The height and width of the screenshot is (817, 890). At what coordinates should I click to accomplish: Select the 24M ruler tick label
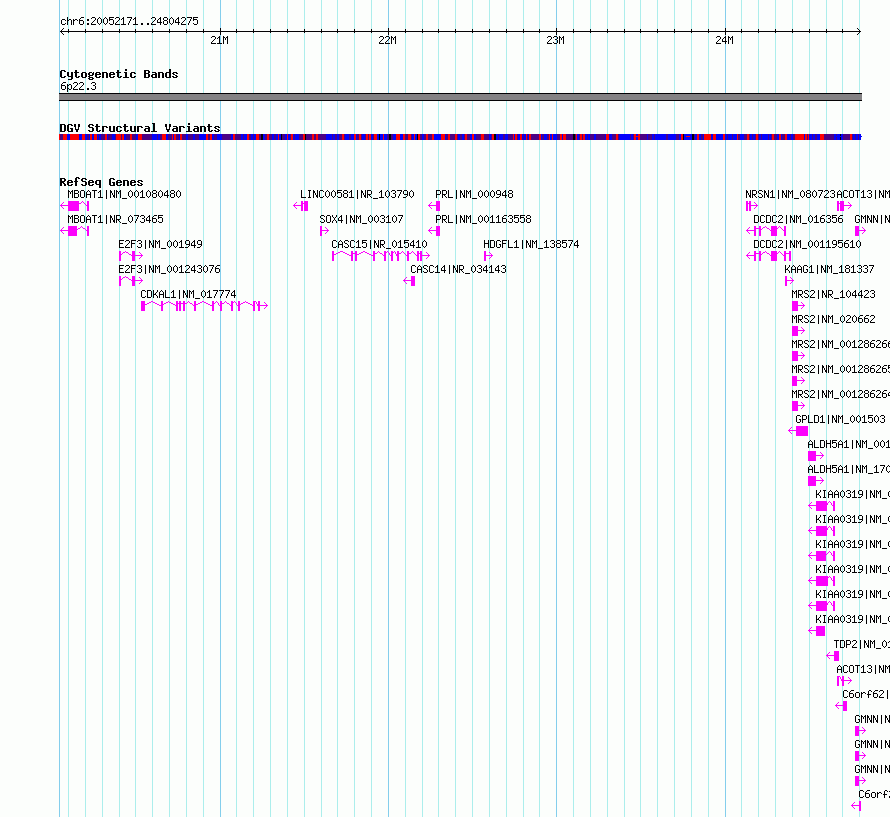click(724, 40)
